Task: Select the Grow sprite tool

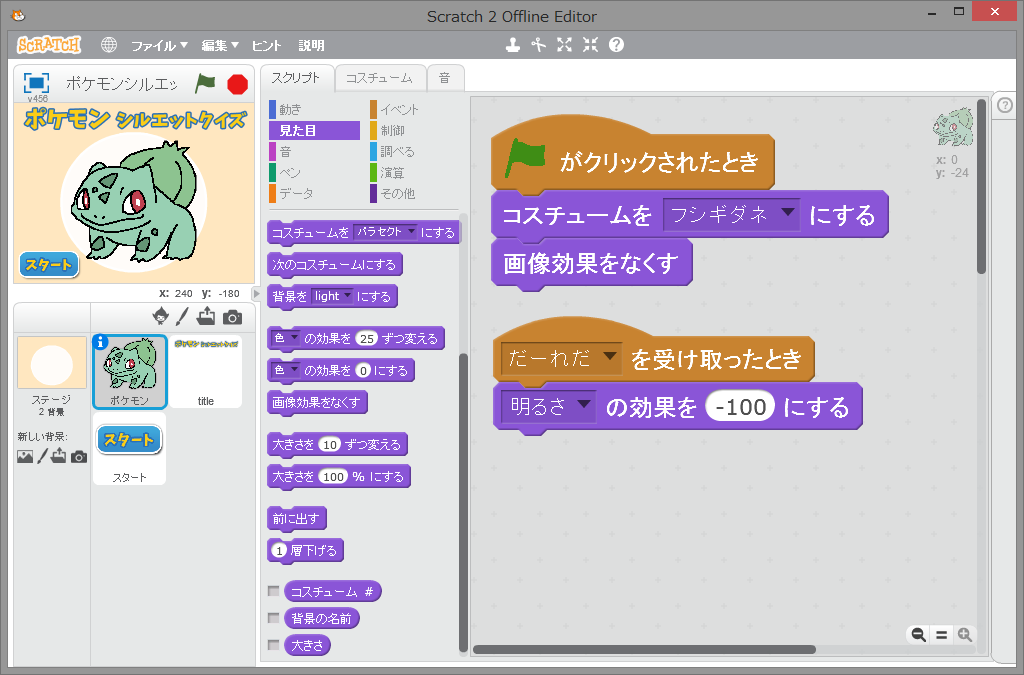Action: 564,45
